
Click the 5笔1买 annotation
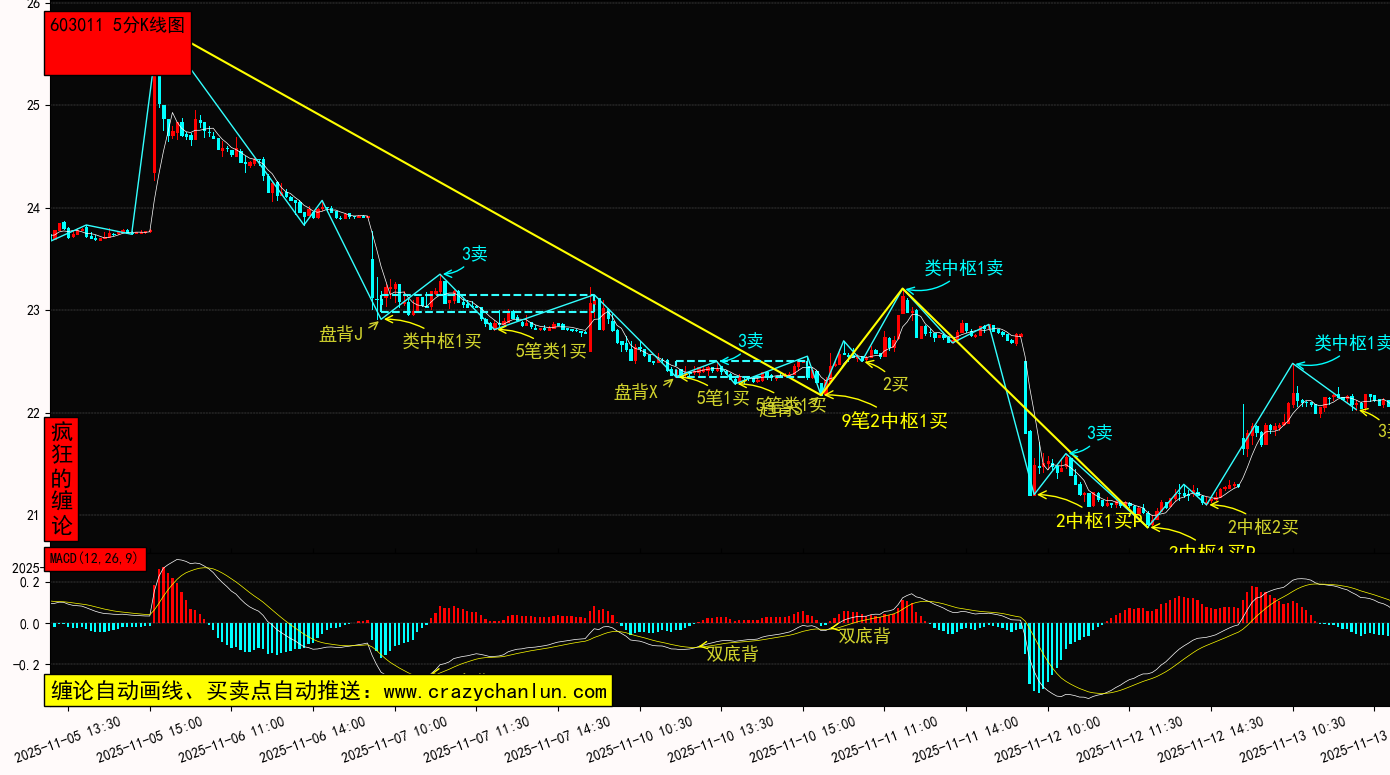pyautogui.click(x=722, y=398)
